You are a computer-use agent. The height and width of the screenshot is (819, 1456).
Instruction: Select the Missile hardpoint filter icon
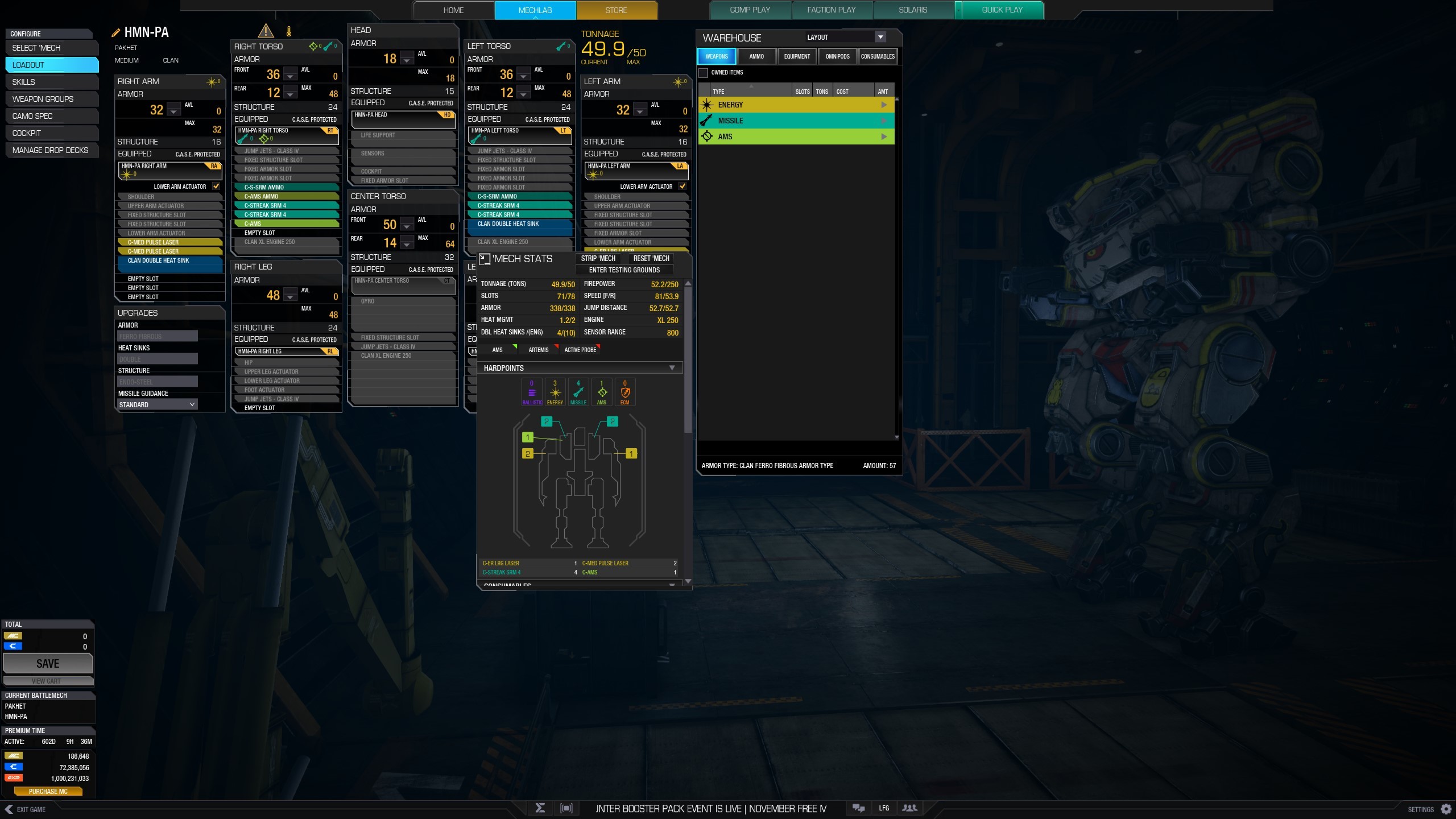(x=578, y=392)
